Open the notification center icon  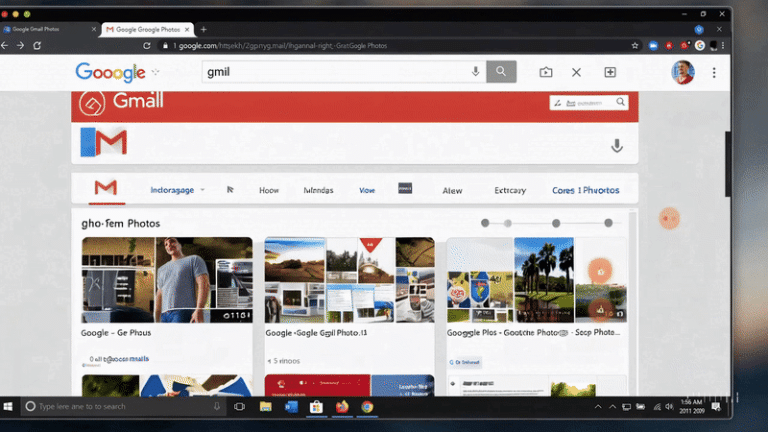coord(717,407)
